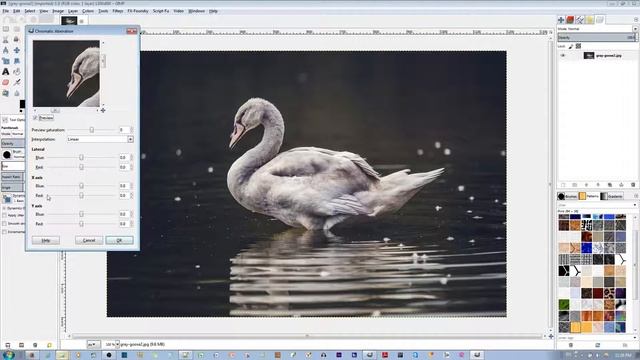
Task: Click the gray-goose2.jpg layer thumbnail
Action: click(x=589, y=56)
